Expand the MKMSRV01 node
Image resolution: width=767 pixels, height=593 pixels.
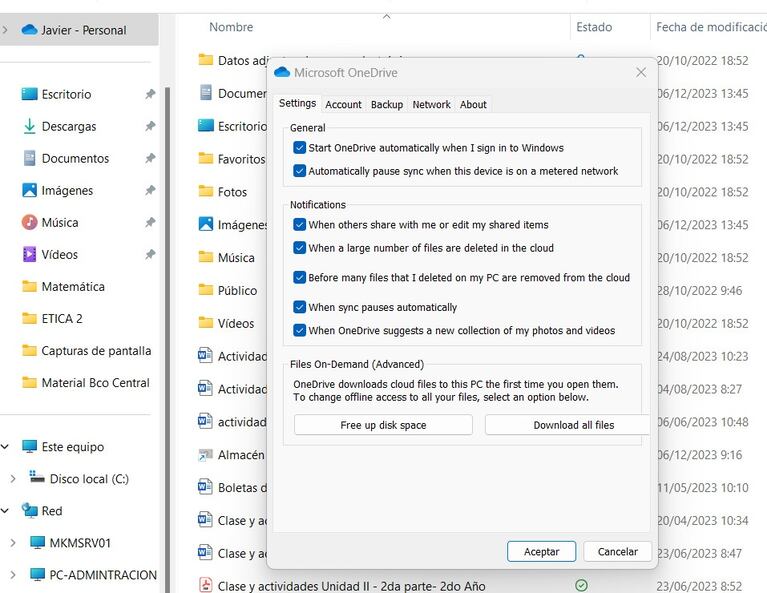[x=13, y=543]
